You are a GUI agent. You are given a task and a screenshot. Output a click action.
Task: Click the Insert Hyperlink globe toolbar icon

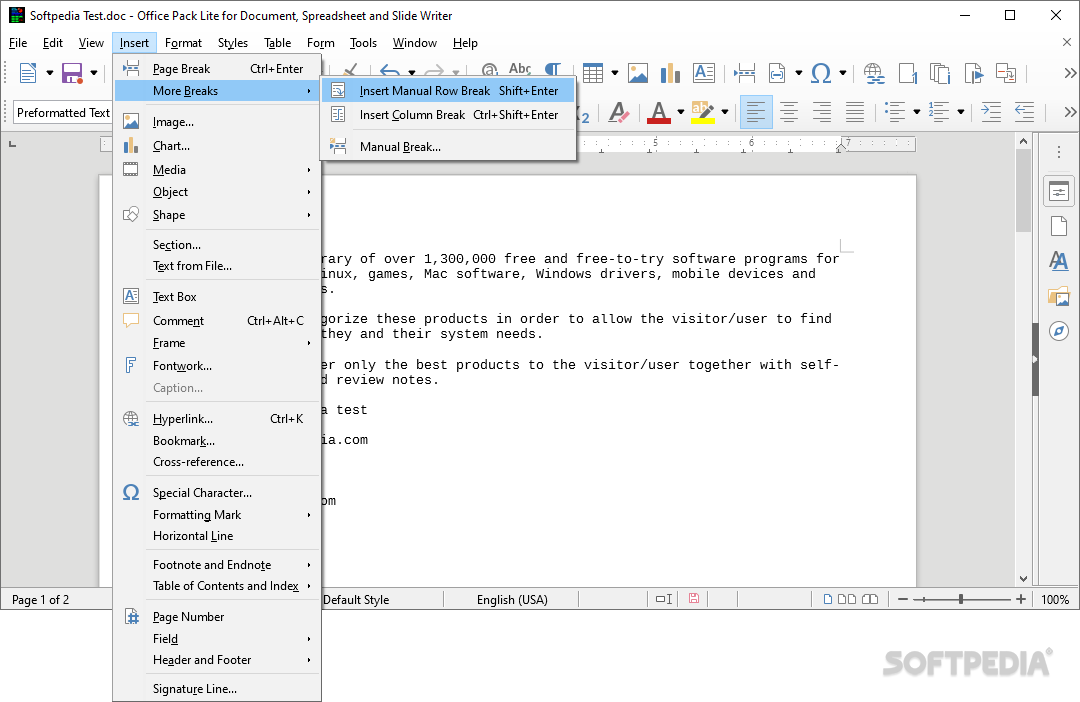tap(874, 72)
